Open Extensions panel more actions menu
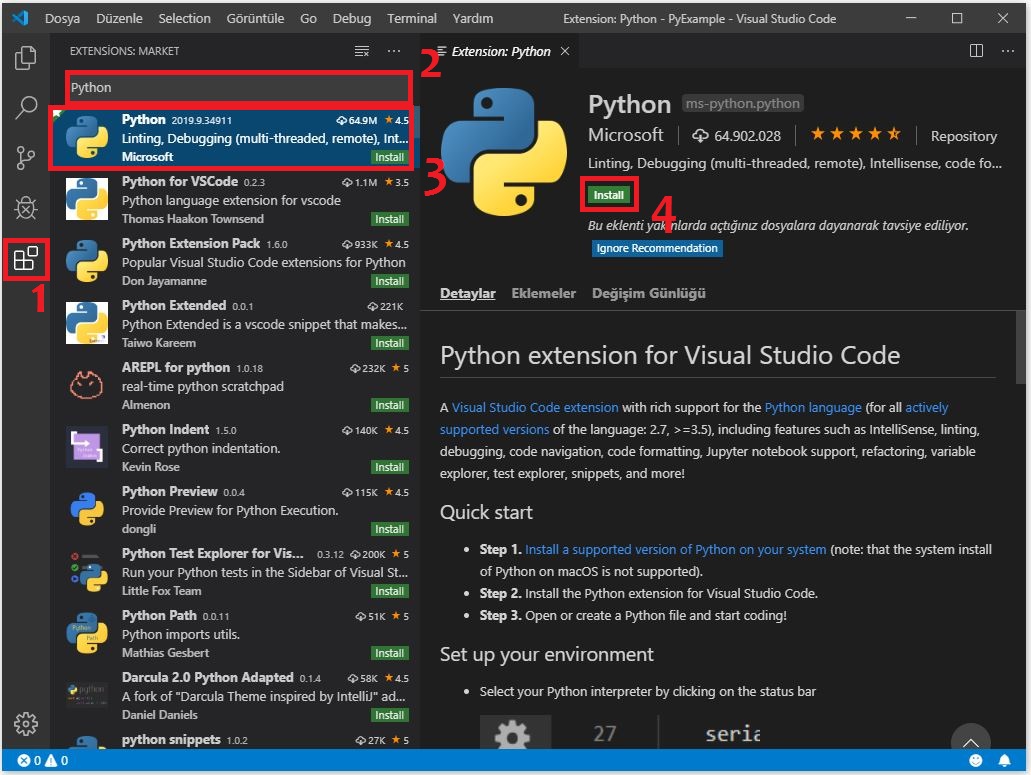This screenshot has height=775, width=1031. 394,51
